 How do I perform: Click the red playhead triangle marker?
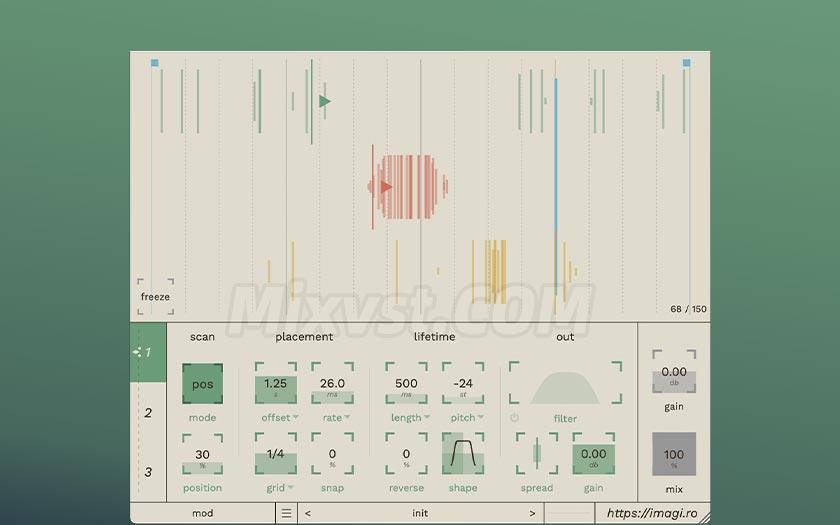point(386,186)
